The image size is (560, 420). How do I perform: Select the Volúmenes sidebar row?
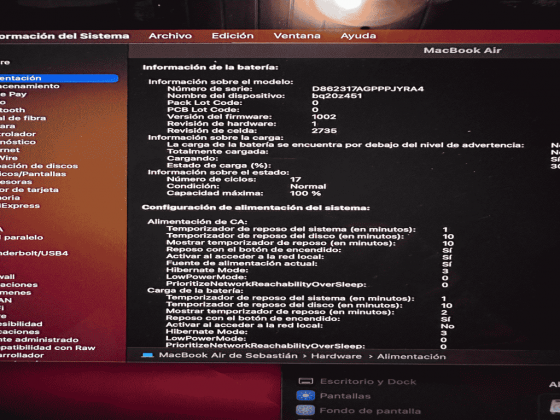point(15,292)
